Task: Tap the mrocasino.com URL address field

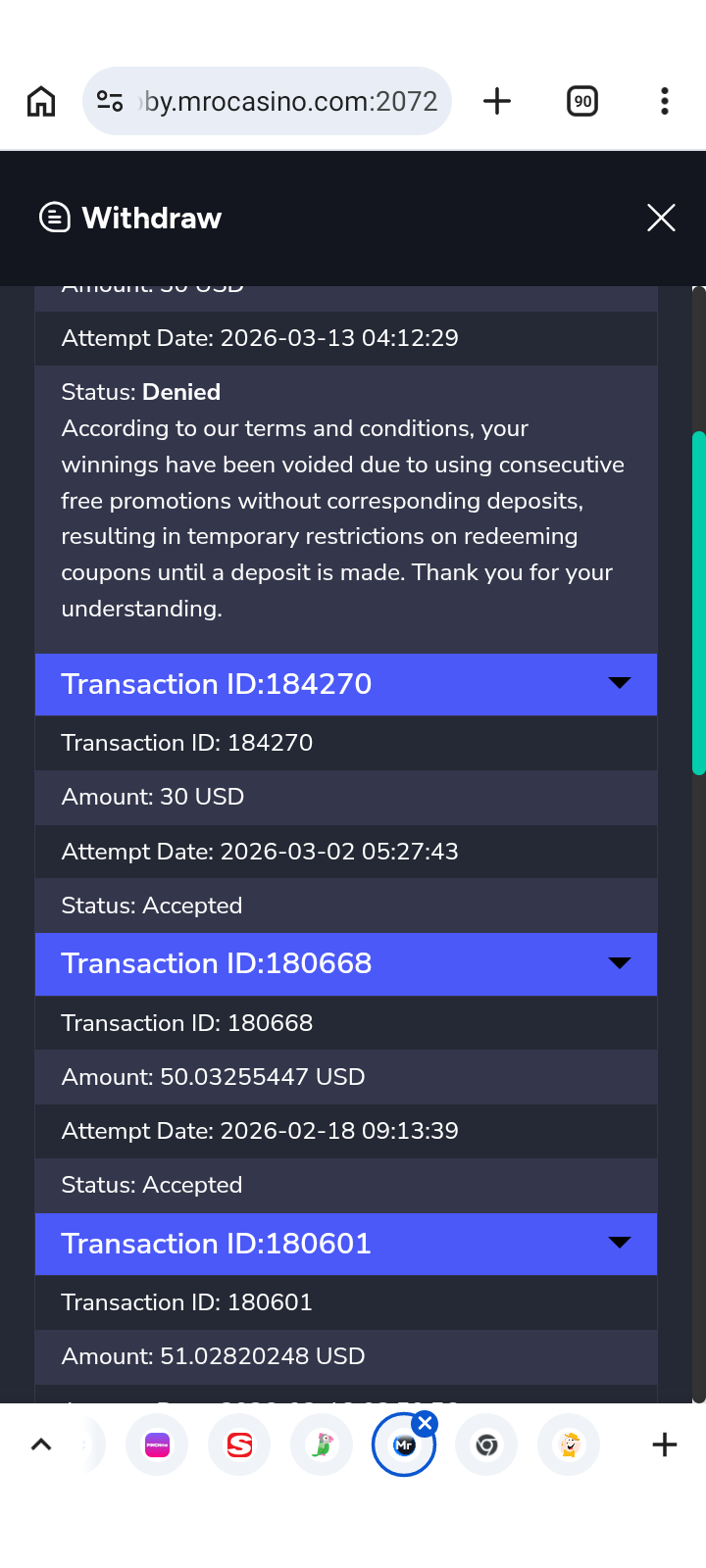Action: click(290, 101)
